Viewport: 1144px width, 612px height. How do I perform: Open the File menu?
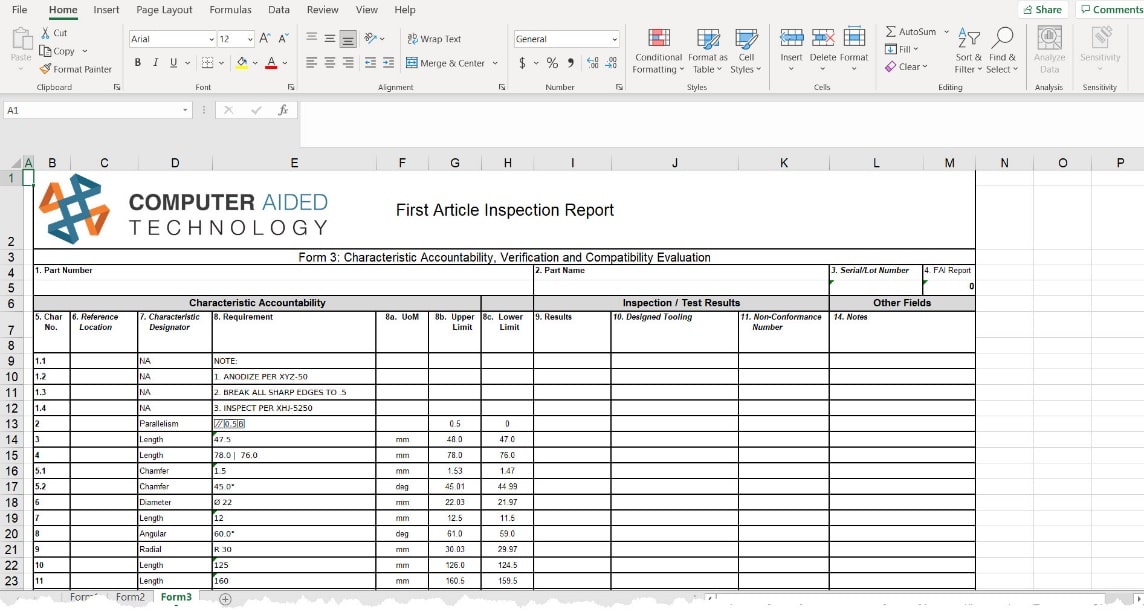point(20,9)
